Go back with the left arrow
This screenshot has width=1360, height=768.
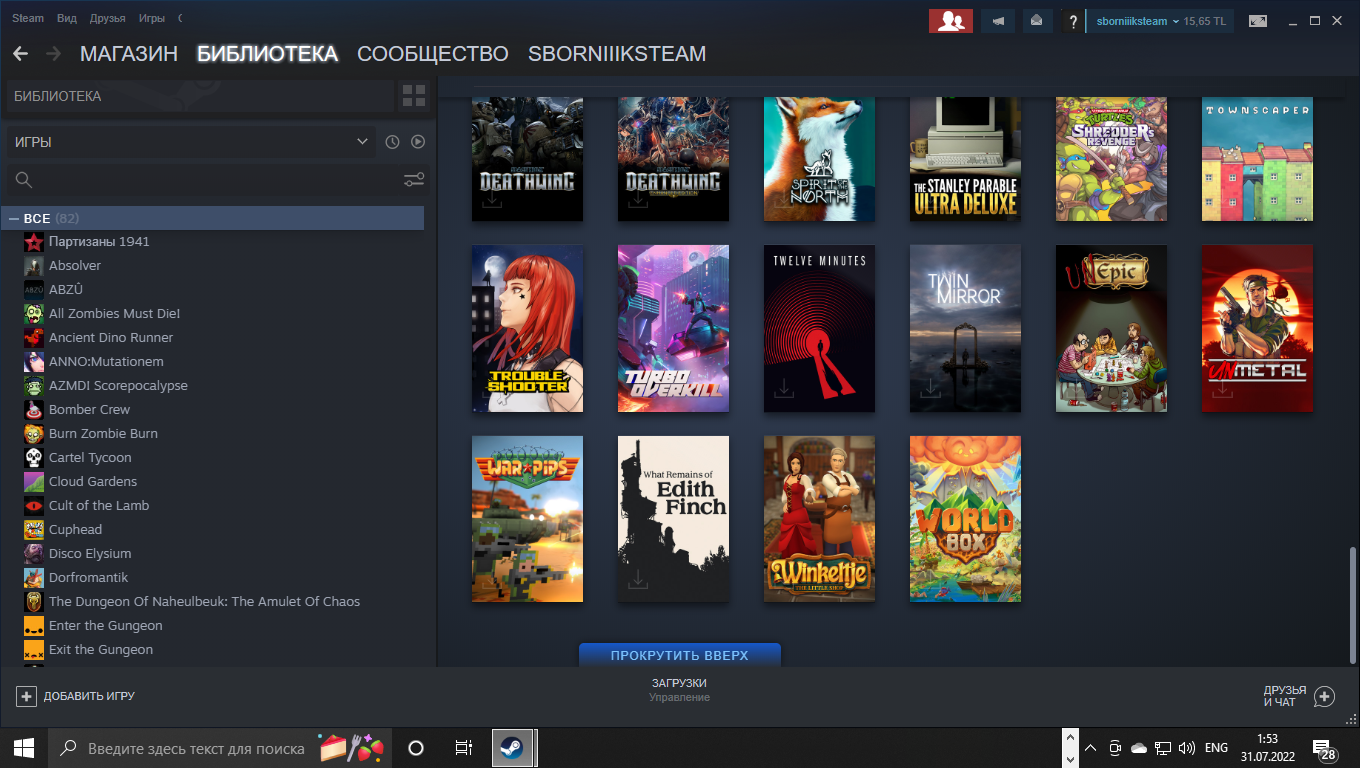[21, 54]
